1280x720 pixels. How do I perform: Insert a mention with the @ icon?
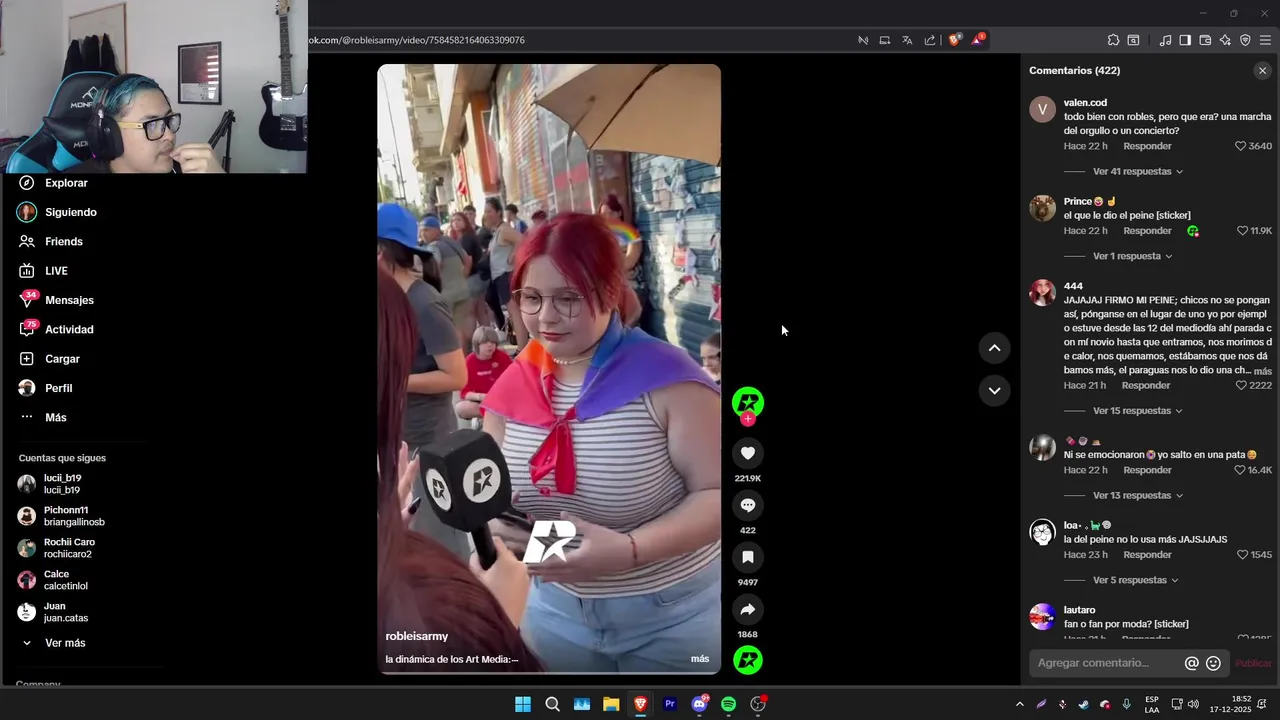click(1191, 663)
